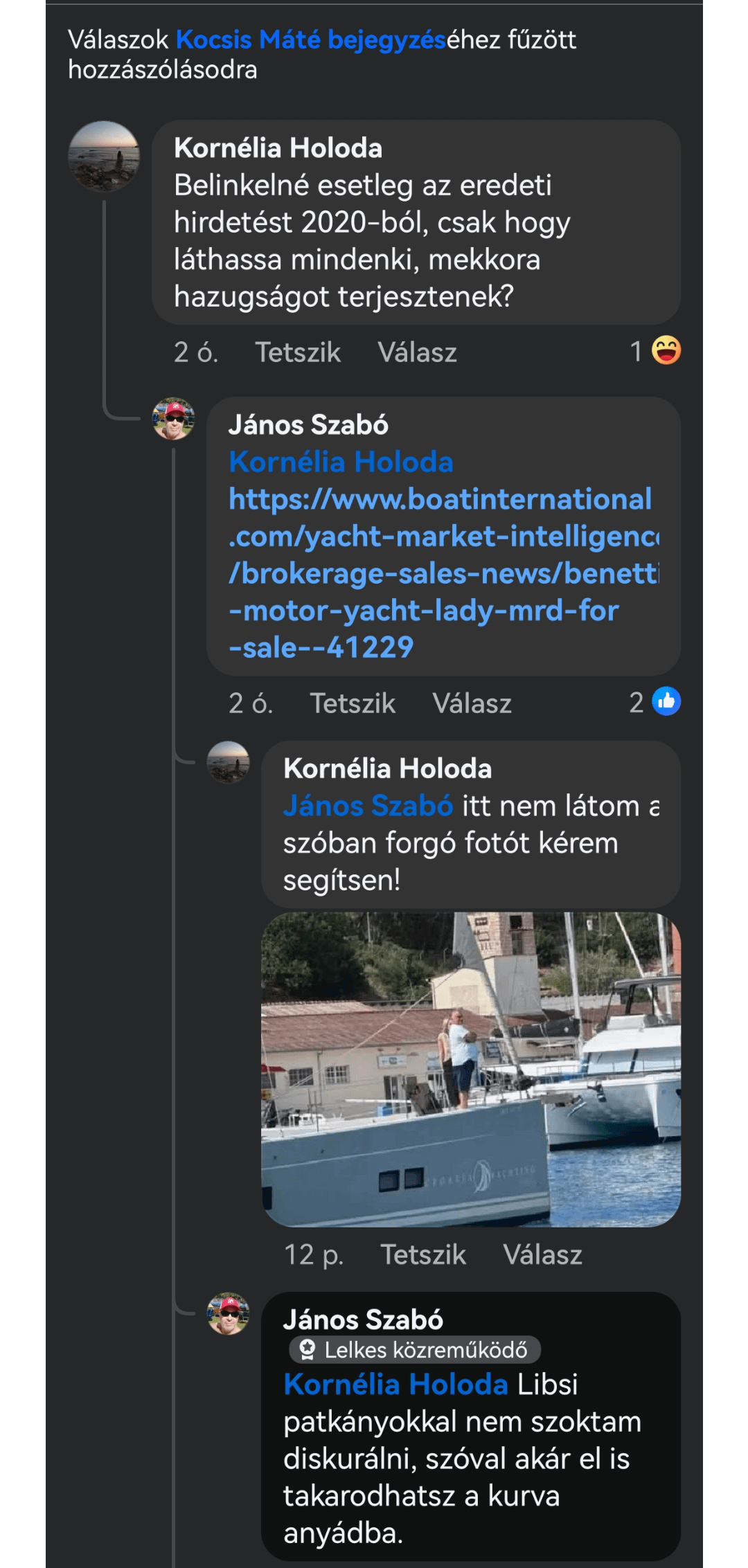748x1568 pixels.
Task: Open the Kocsis Máté bejegyzés link
Action: [x=310, y=40]
